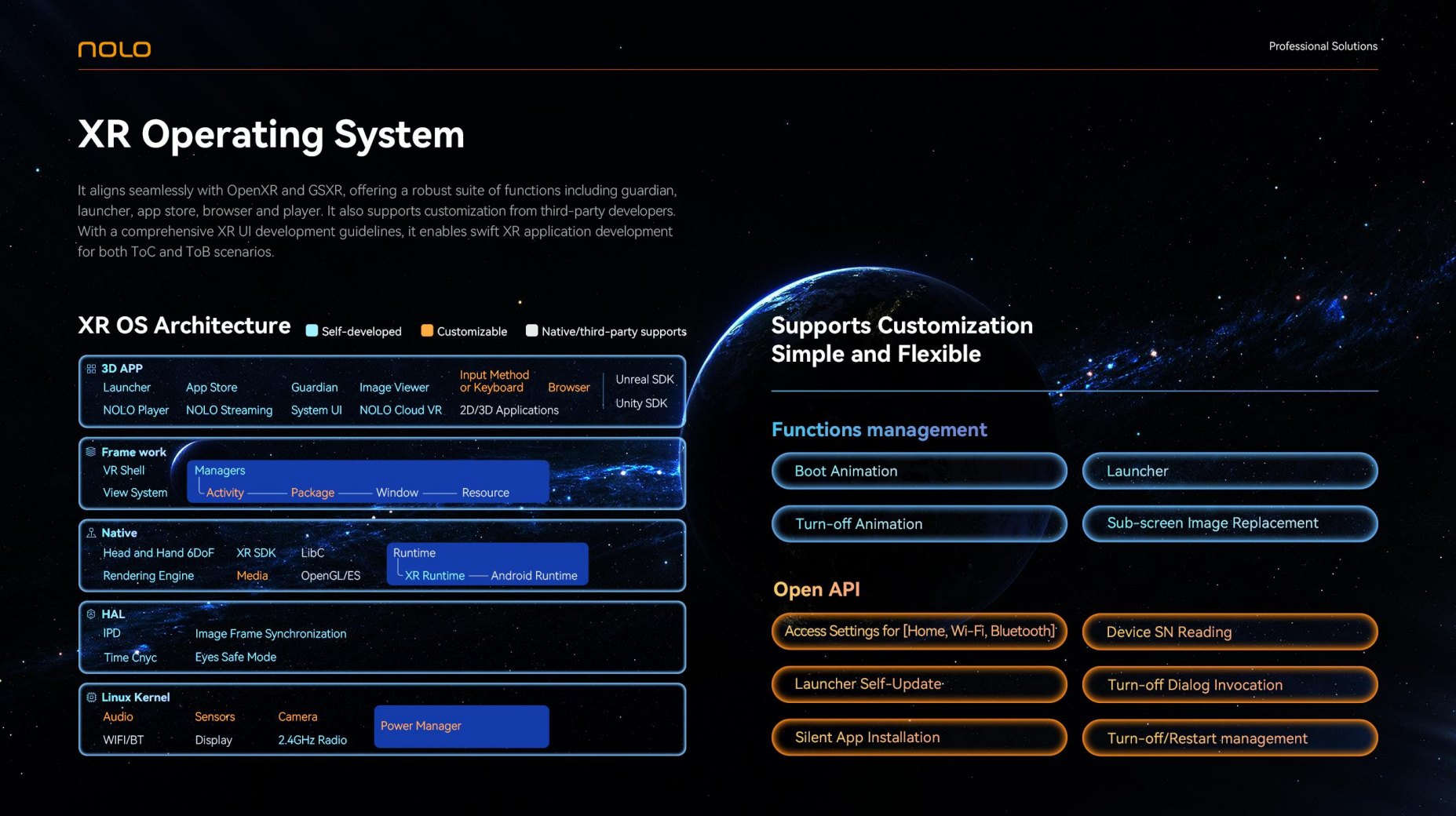
Task: Click 2D/3D Applications text
Action: [x=509, y=410]
